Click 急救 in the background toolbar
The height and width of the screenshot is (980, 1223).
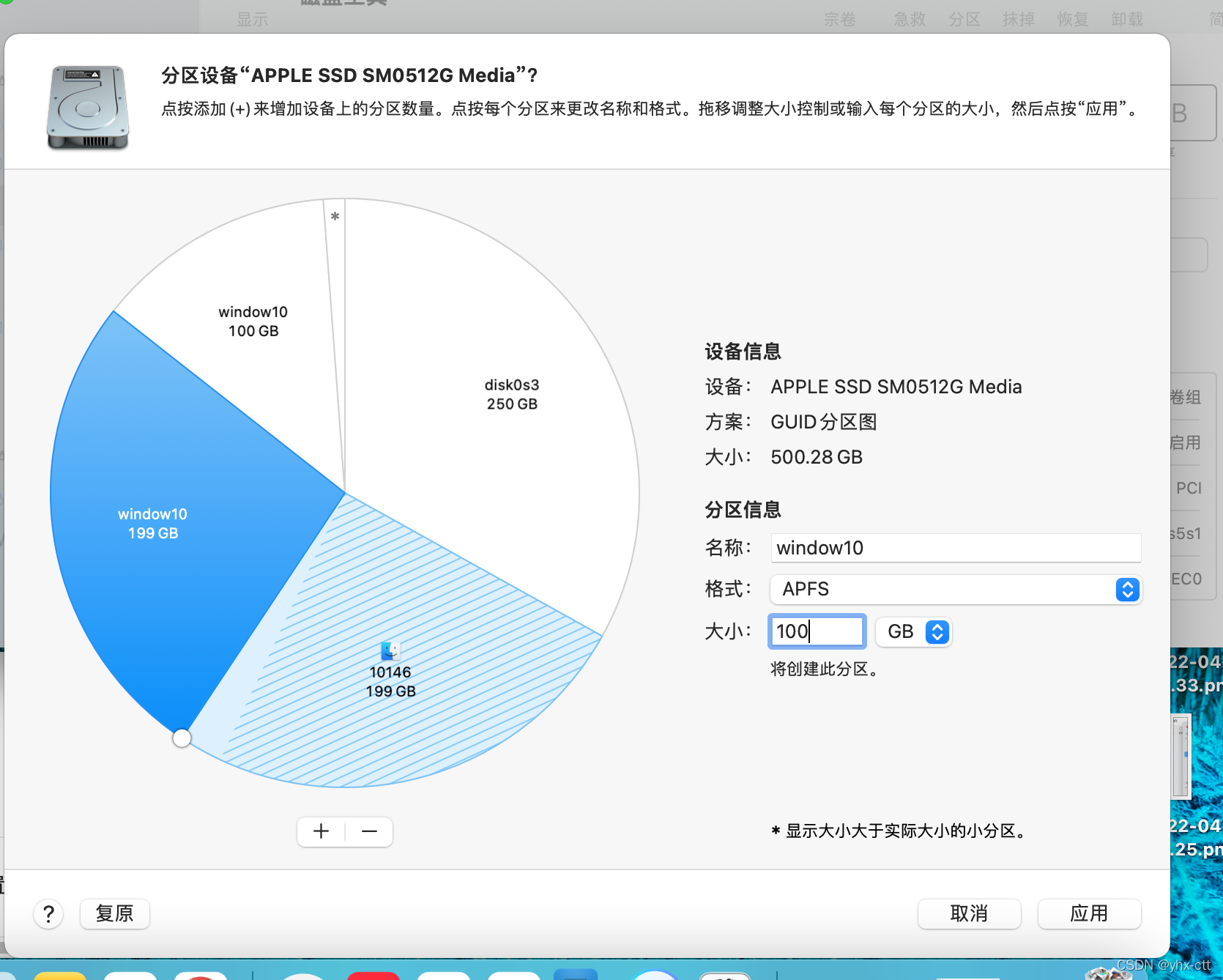910,19
